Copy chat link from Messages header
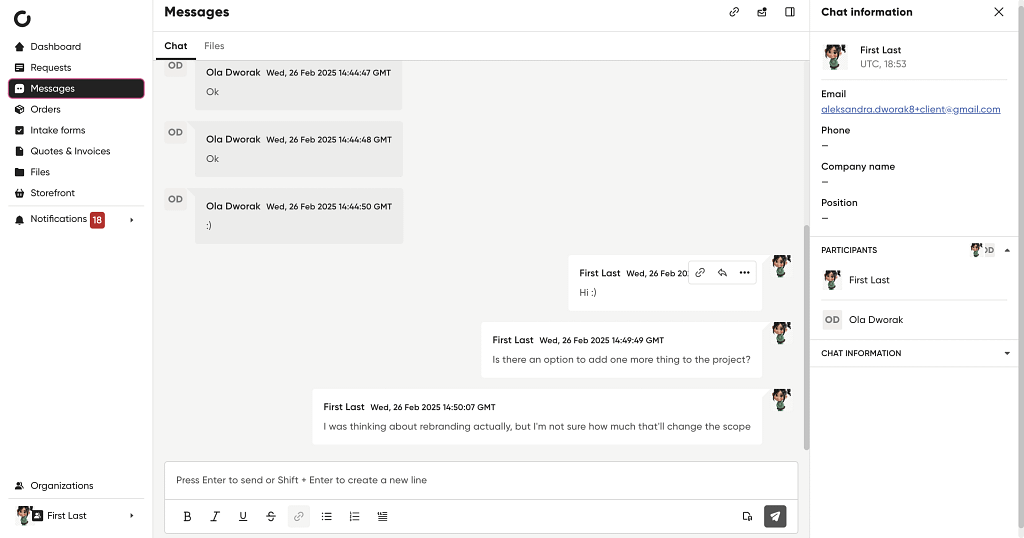The height and width of the screenshot is (538, 1024). (734, 12)
